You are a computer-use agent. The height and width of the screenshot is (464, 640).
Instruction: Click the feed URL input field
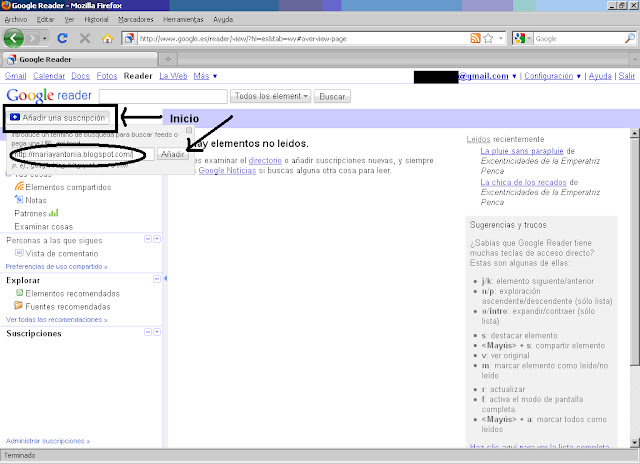[x=83, y=154]
